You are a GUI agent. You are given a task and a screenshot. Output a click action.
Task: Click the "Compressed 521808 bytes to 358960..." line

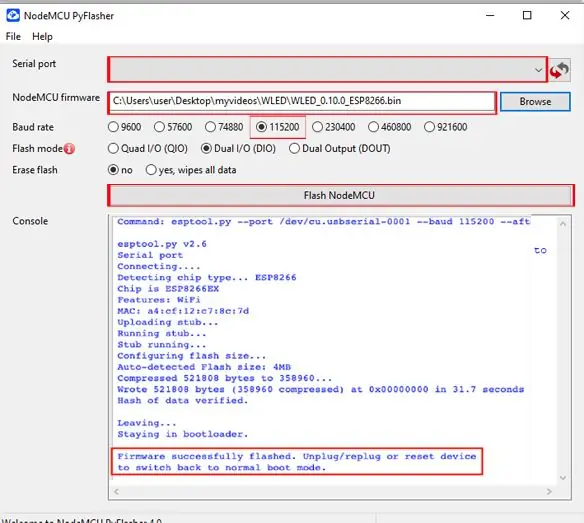[225, 378]
